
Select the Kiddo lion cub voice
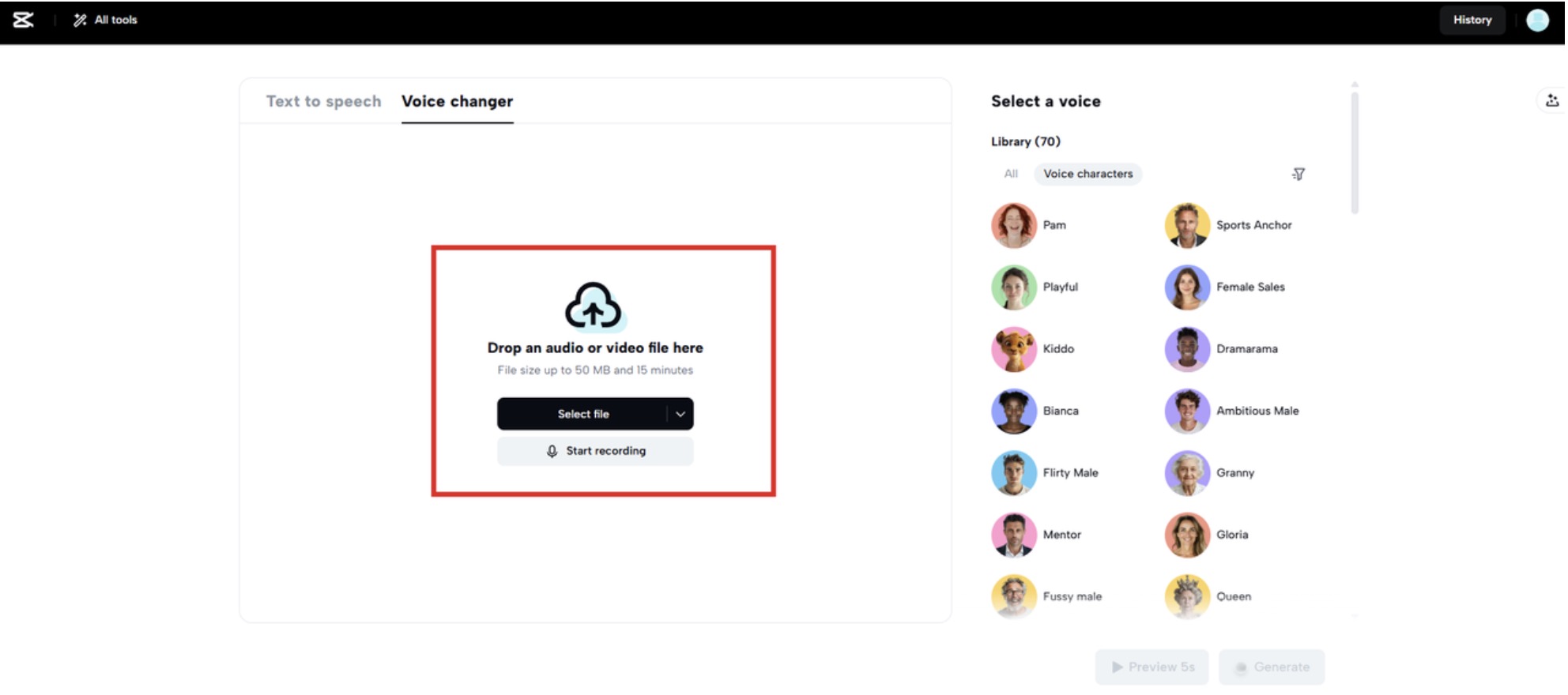[1014, 349]
